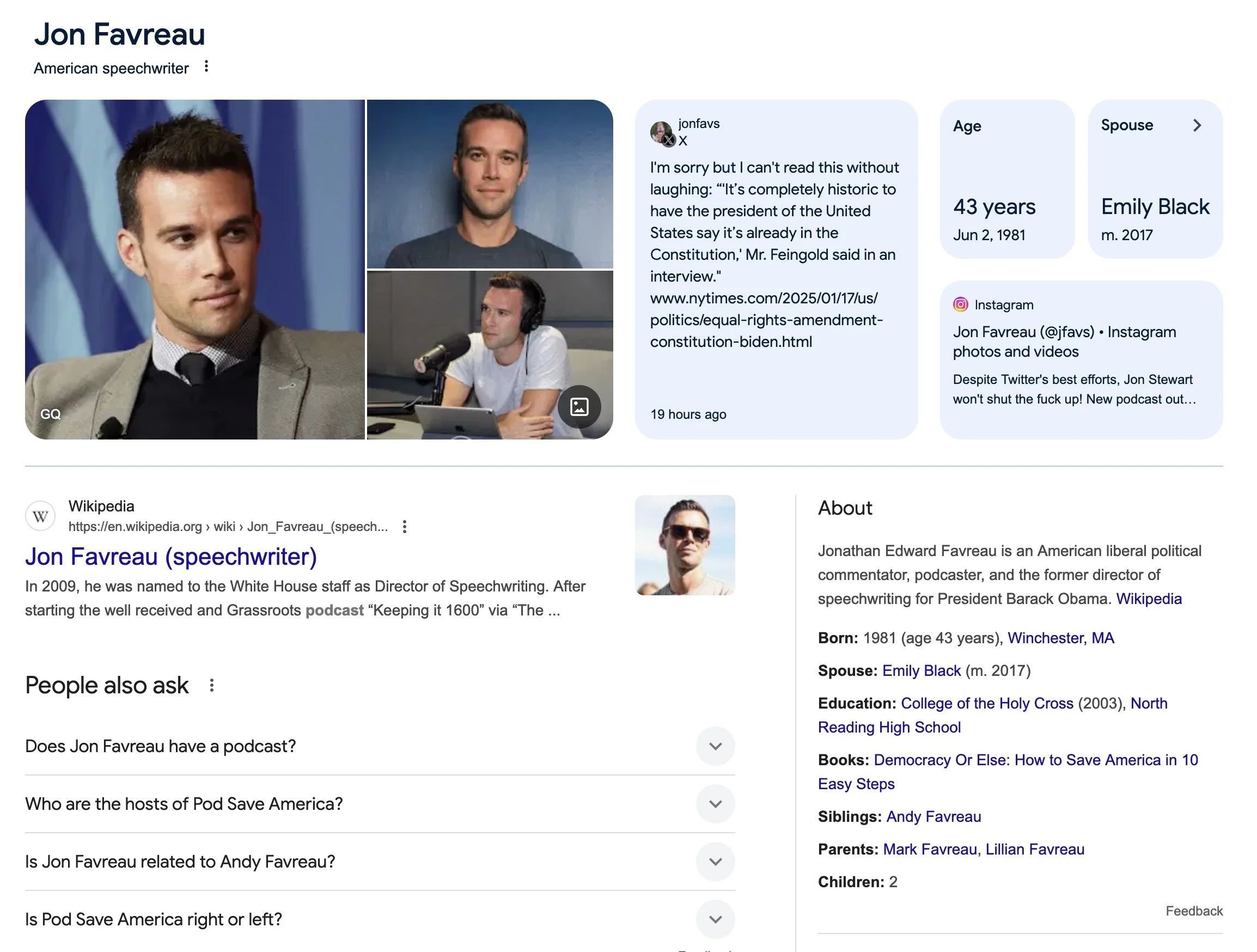Open College of the Holy Cross link

tap(986, 703)
